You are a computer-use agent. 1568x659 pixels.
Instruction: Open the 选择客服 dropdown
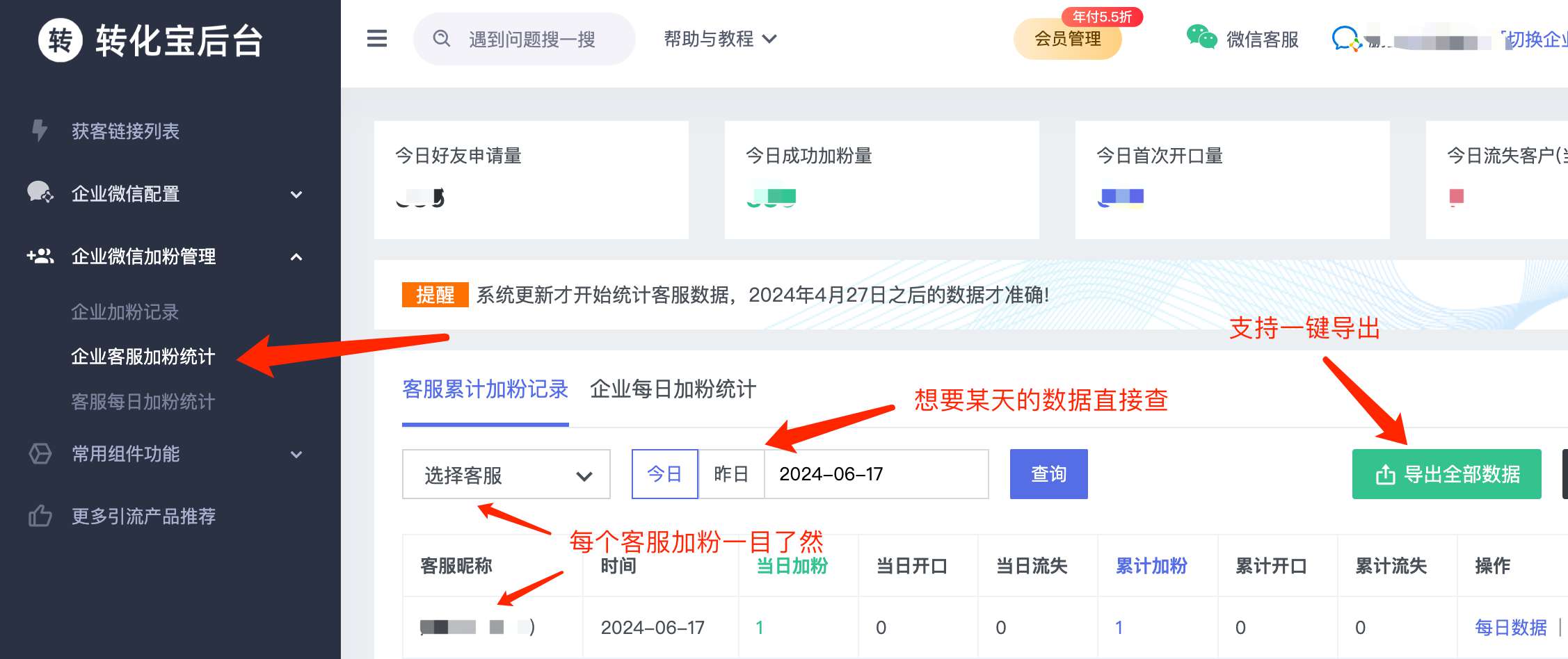click(506, 475)
